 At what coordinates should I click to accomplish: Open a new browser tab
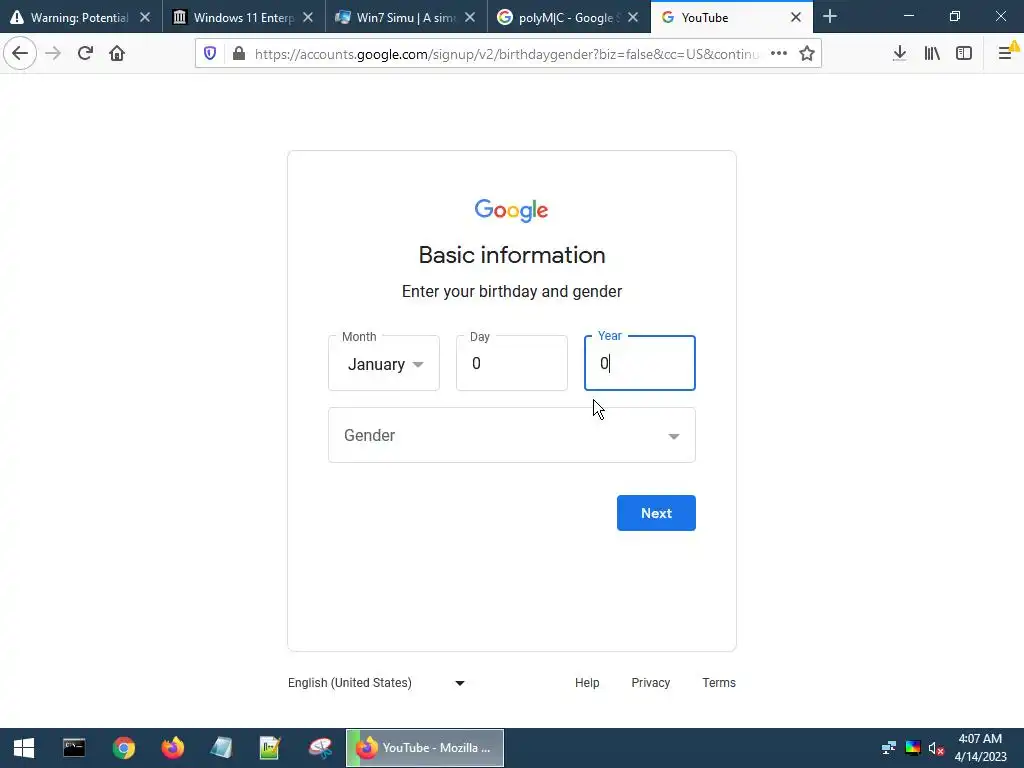830,17
